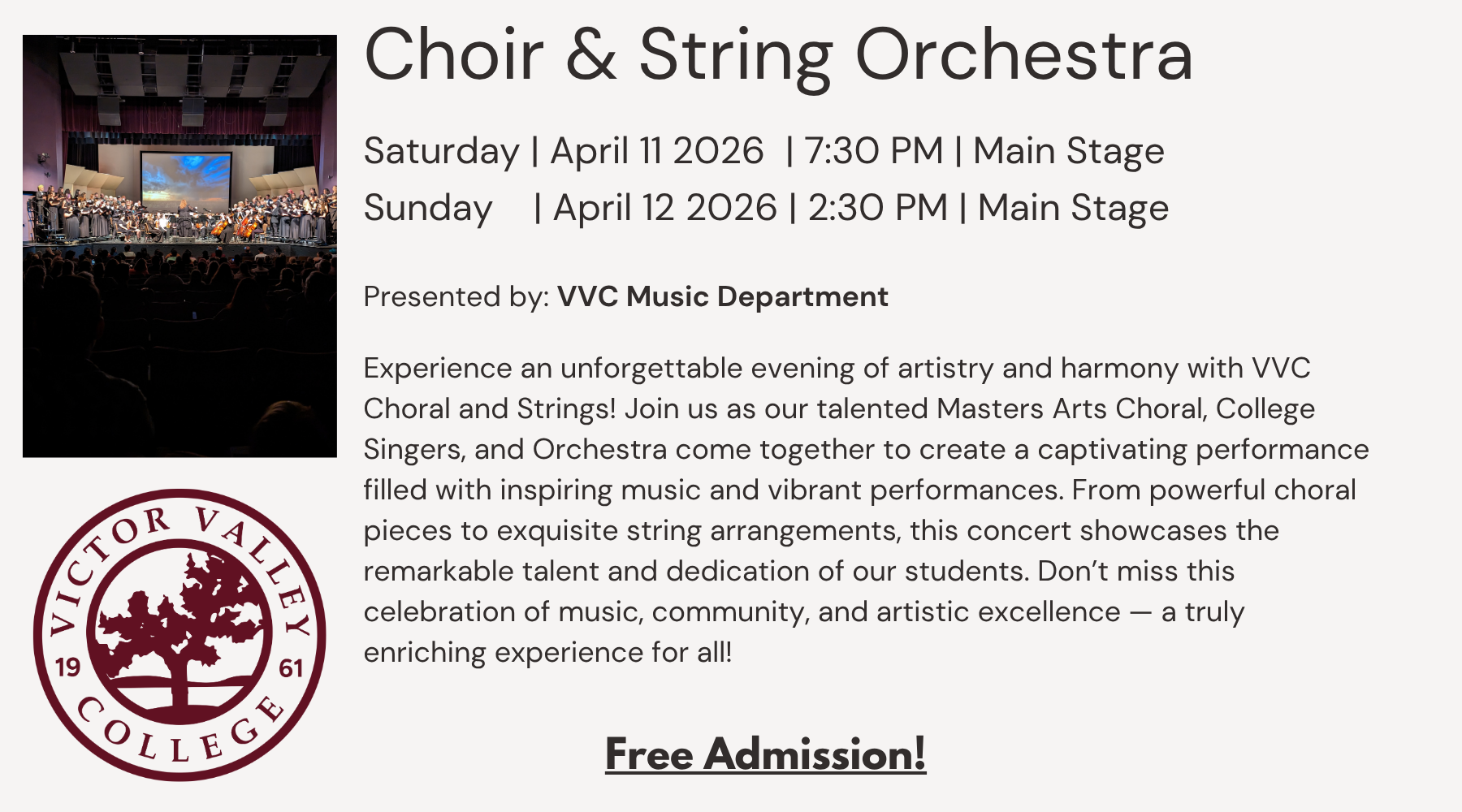
Task: Click the Choir & String Orchestra heading
Action: (x=778, y=55)
